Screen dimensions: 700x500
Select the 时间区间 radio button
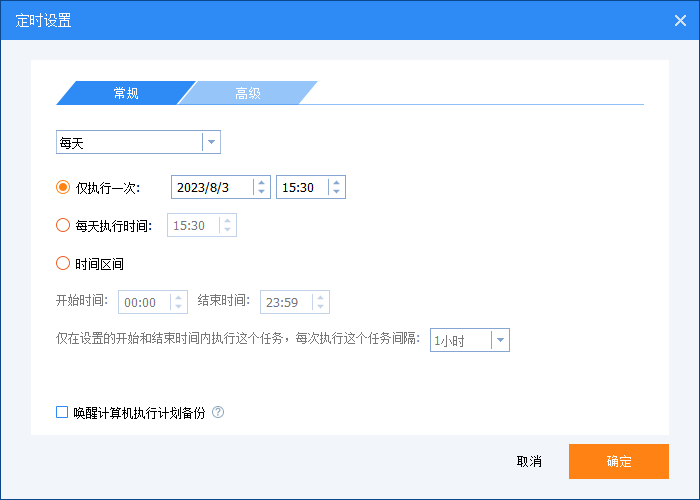coord(63,263)
